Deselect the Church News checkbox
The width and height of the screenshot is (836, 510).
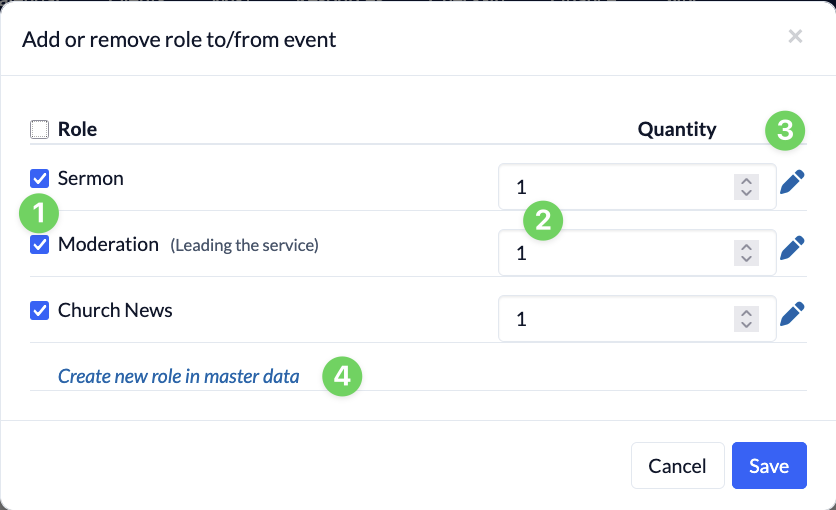[x=39, y=311]
